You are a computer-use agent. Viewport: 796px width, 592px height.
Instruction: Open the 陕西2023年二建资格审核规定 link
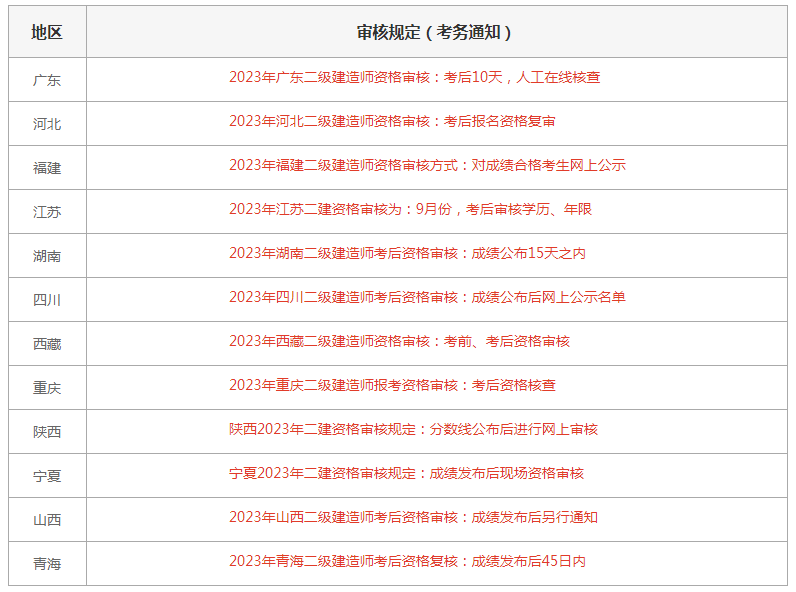tap(413, 430)
